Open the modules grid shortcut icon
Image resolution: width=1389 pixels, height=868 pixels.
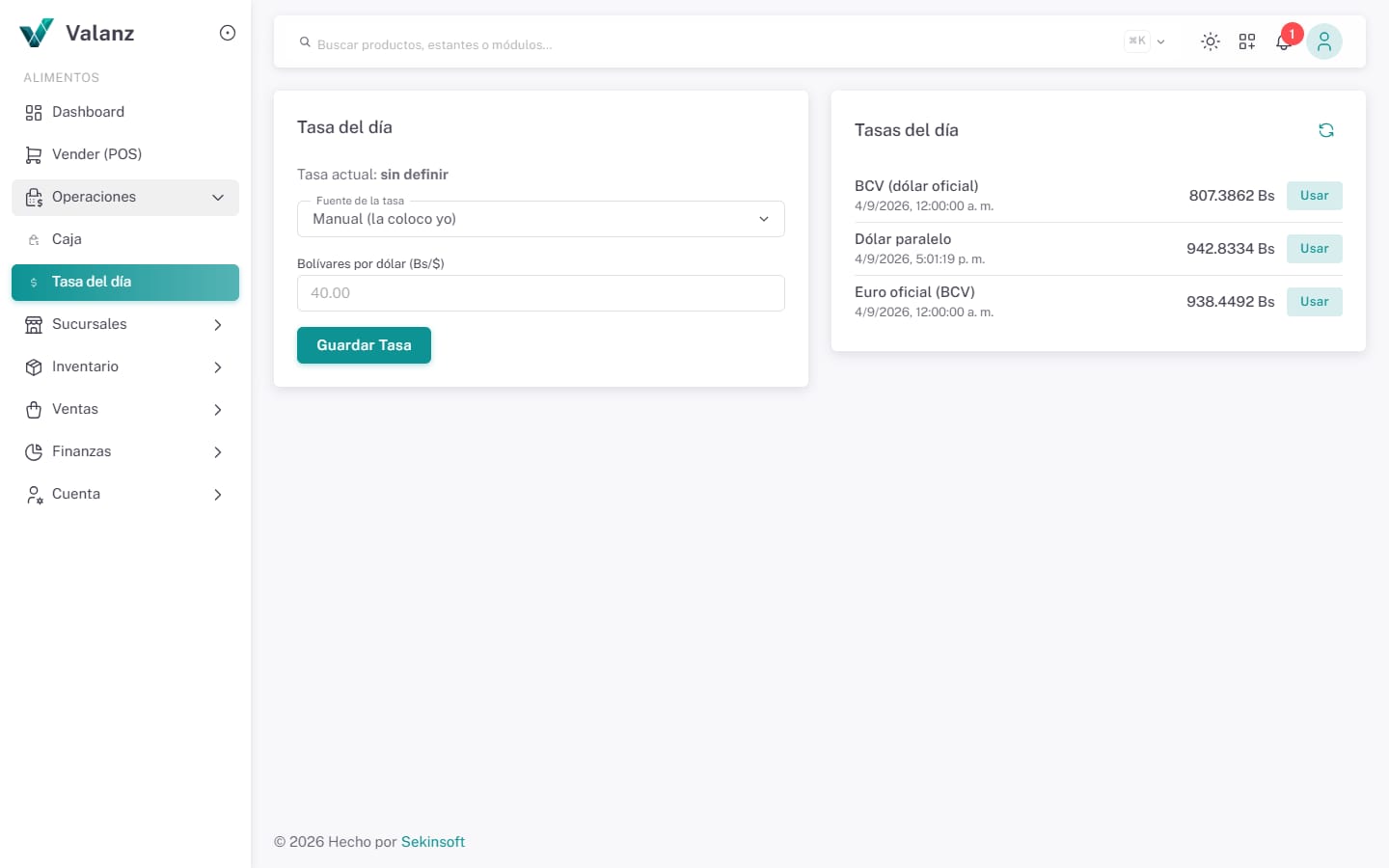pos(1247,41)
